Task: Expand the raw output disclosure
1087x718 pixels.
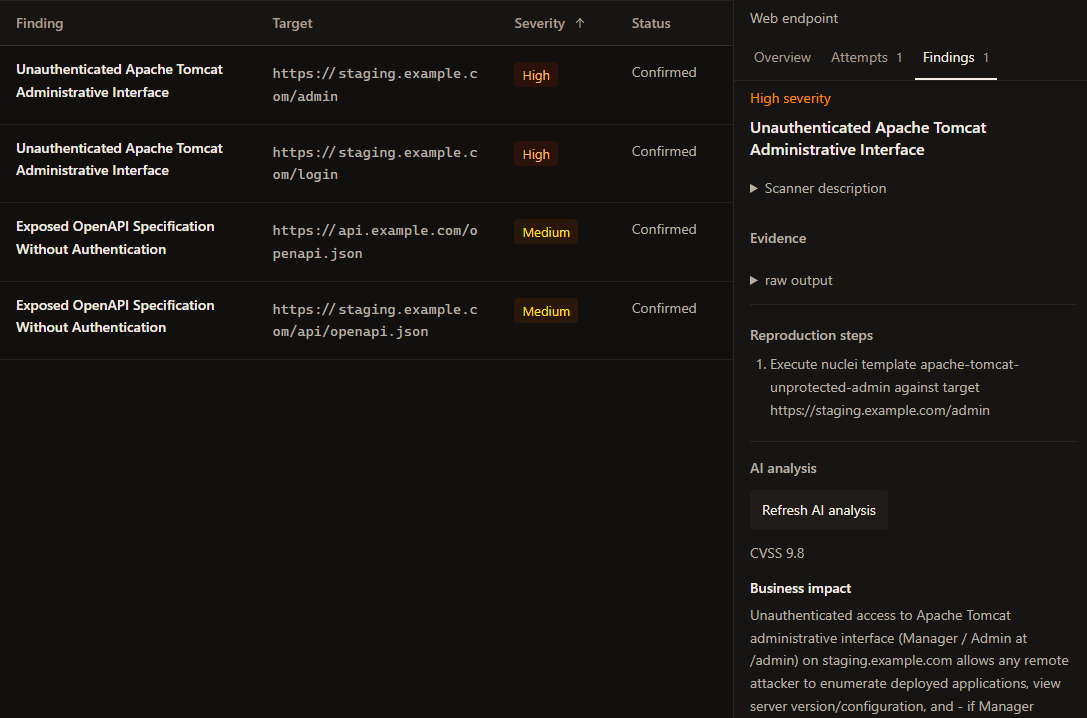Action: [791, 281]
